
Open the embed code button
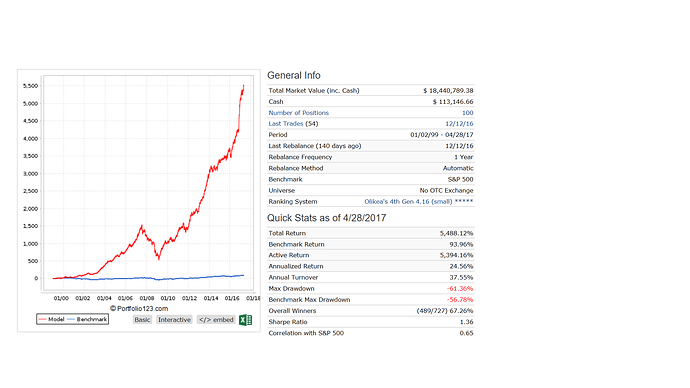click(x=216, y=320)
